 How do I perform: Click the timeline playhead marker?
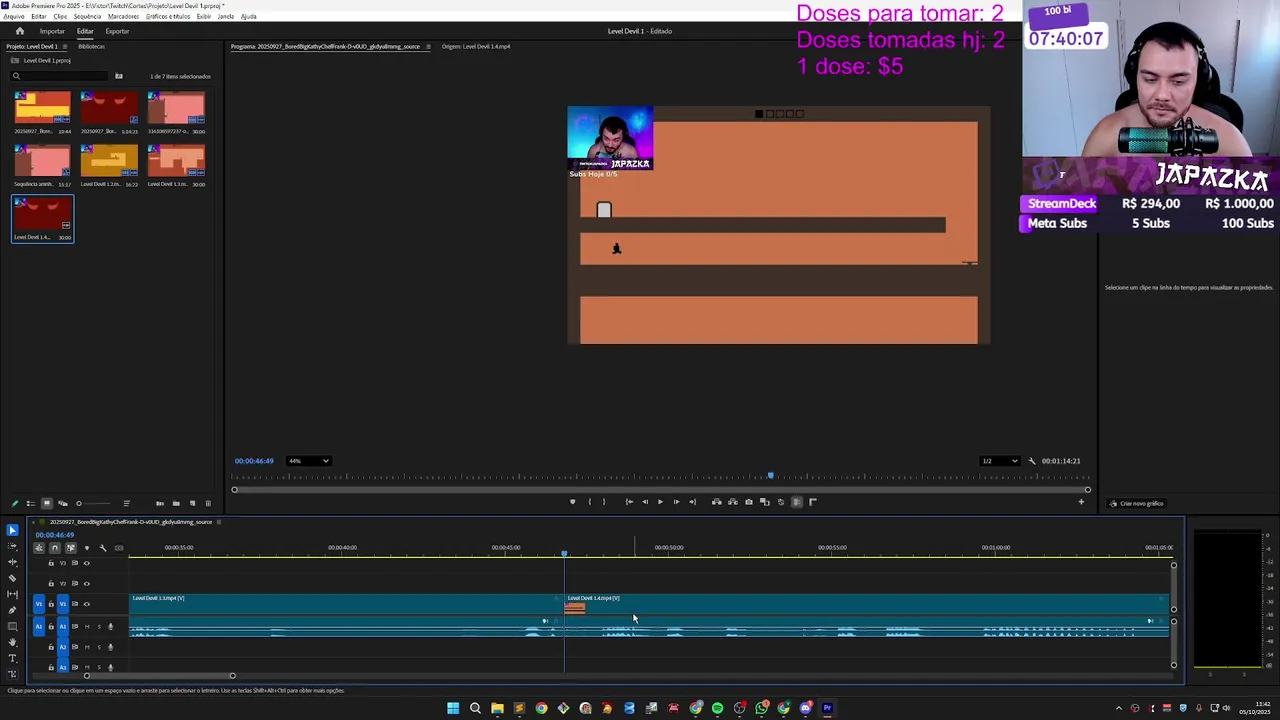[x=564, y=552]
